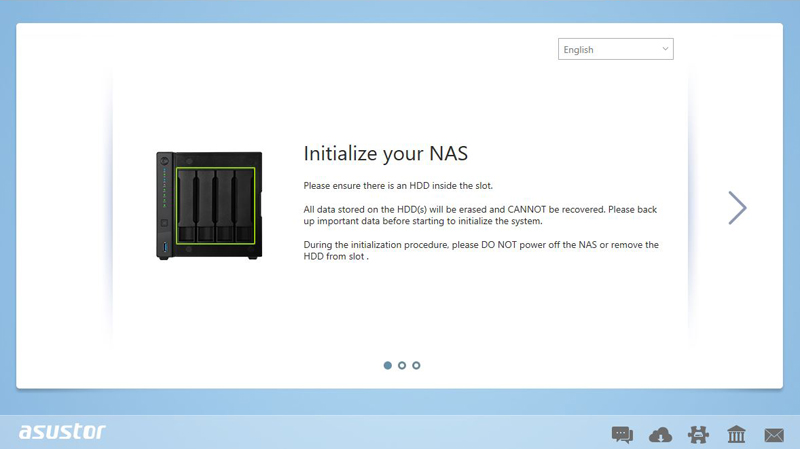800x449 pixels.
Task: Click the cloud download icon
Action: click(660, 435)
